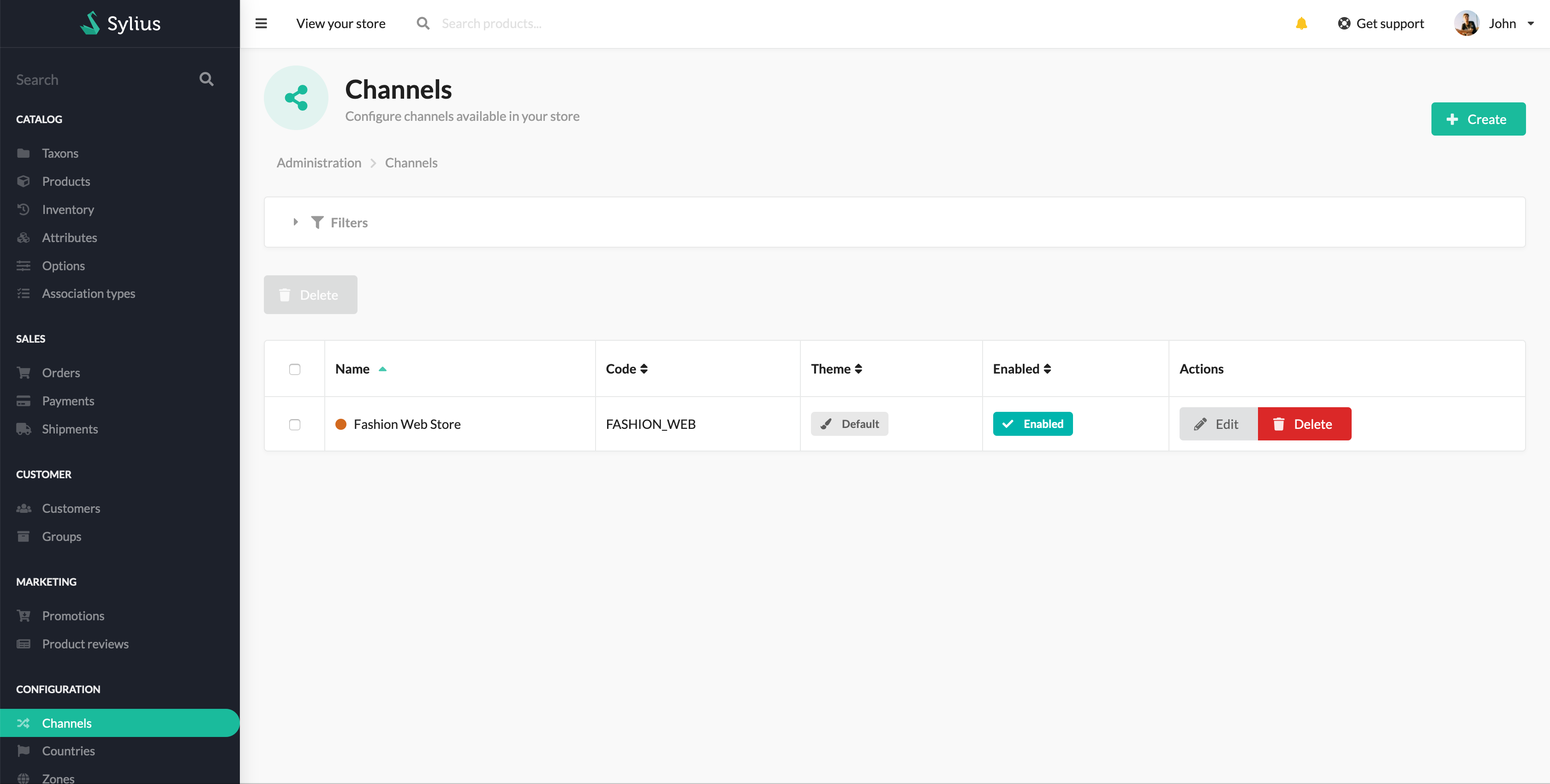This screenshot has height=784, width=1550.
Task: Edit the Fashion Web Store channel
Action: (1218, 424)
